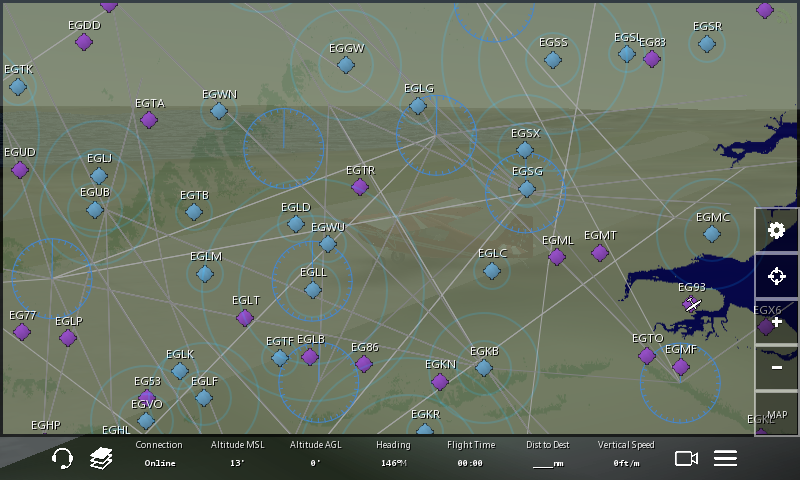This screenshot has height=480, width=800.
Task: Select EGLL airport marker
Action: 313,290
